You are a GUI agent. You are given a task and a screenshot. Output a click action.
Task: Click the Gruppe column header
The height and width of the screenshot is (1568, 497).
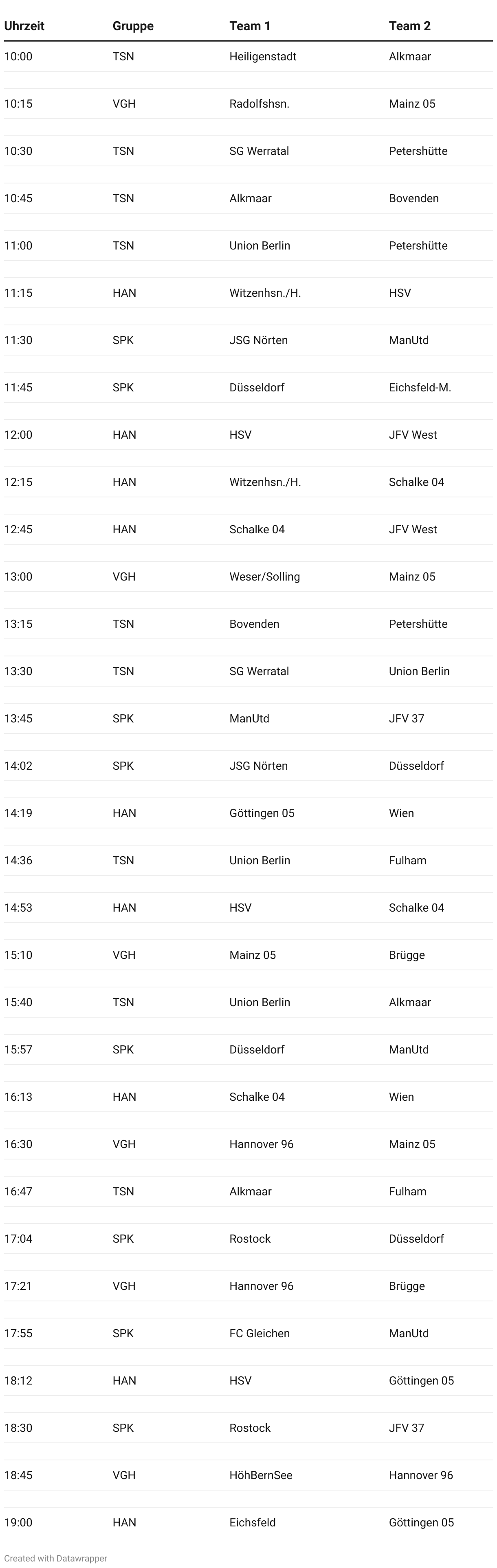pos(133,26)
